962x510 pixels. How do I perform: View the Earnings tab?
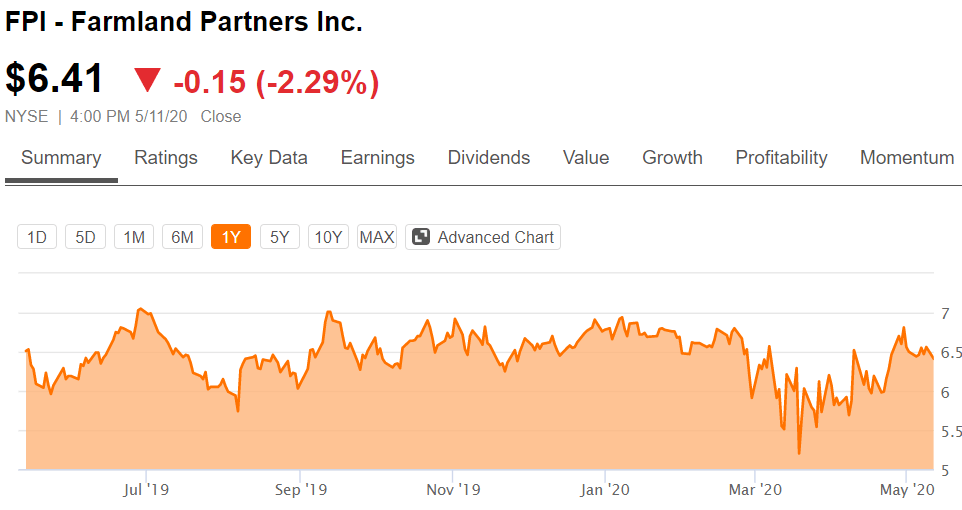point(377,158)
